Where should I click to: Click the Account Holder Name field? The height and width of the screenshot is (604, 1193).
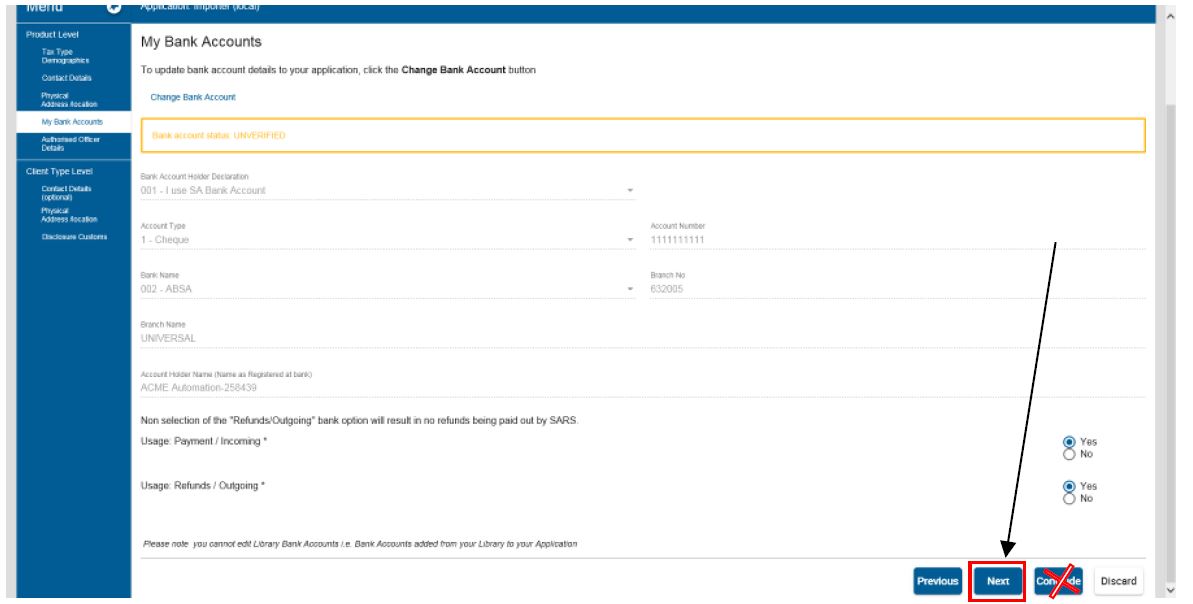tap(643, 388)
